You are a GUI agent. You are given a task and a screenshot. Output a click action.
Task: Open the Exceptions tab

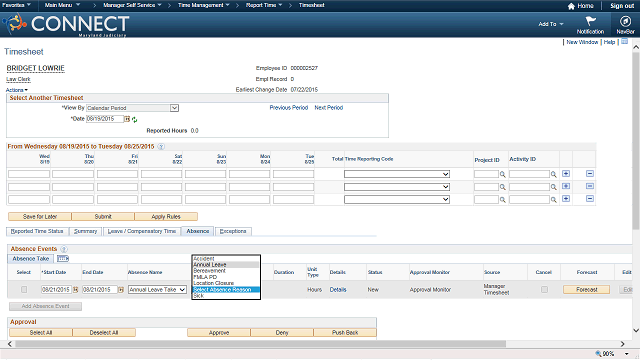(233, 231)
